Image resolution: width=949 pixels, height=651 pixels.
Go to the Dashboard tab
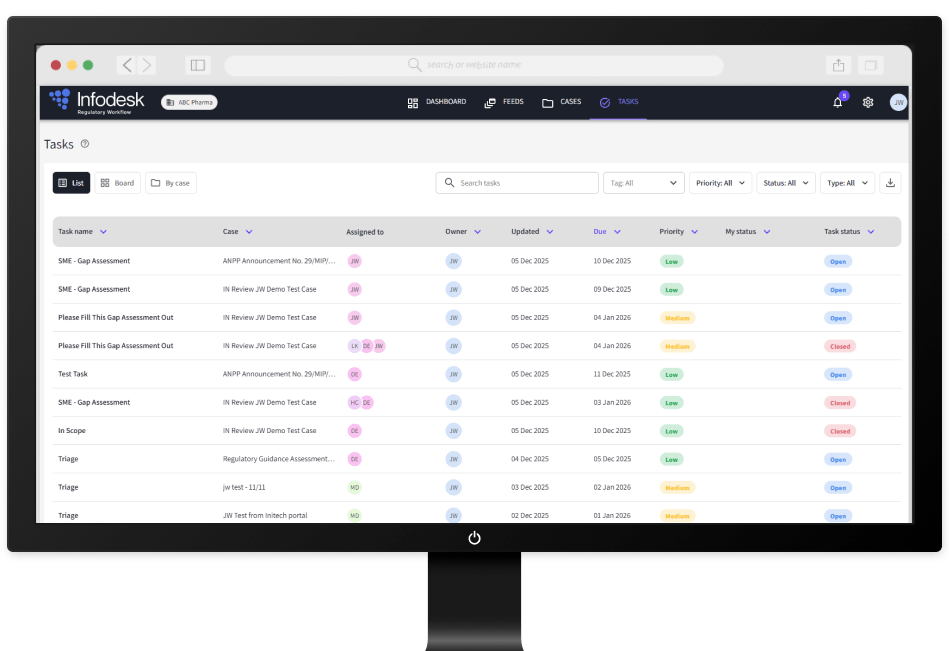coord(437,102)
